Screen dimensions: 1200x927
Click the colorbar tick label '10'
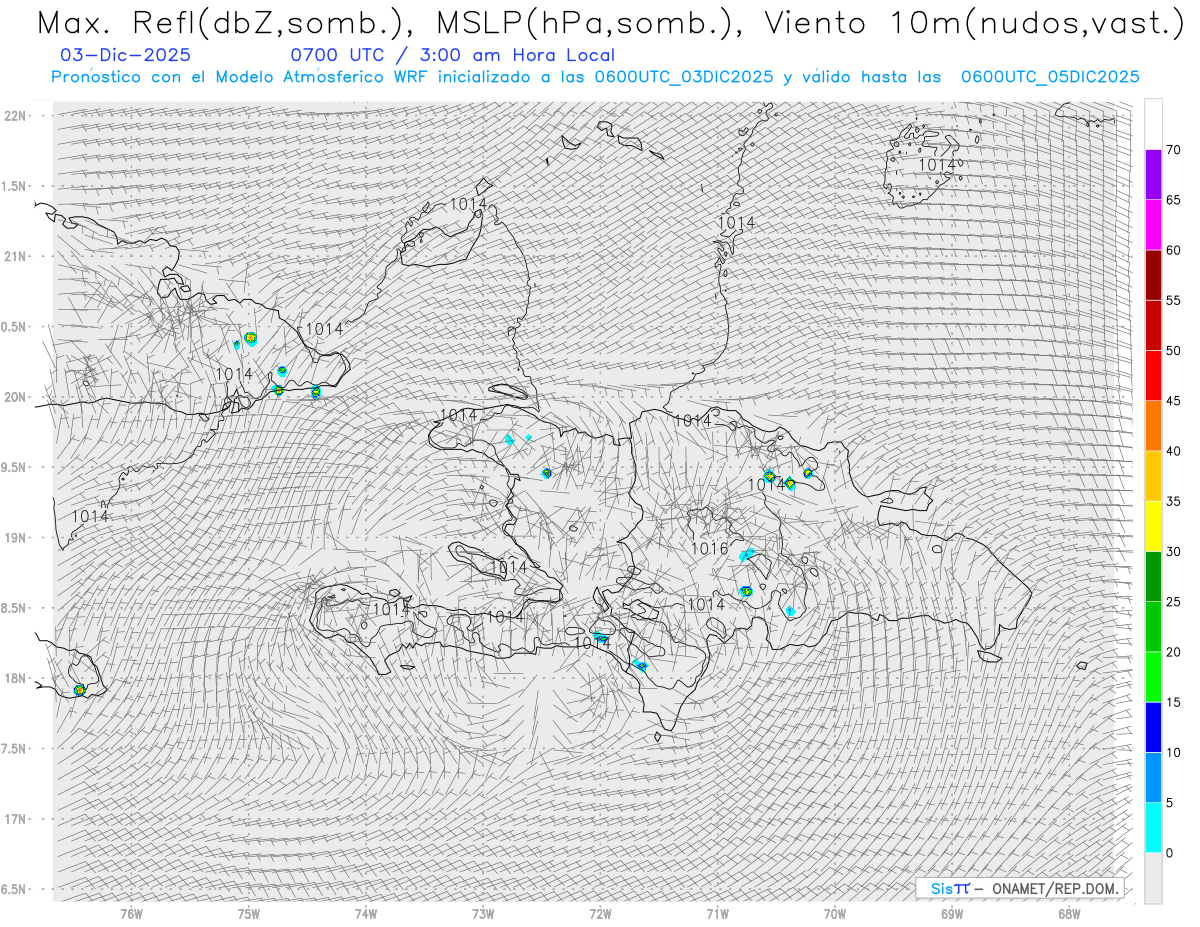(x=1174, y=752)
